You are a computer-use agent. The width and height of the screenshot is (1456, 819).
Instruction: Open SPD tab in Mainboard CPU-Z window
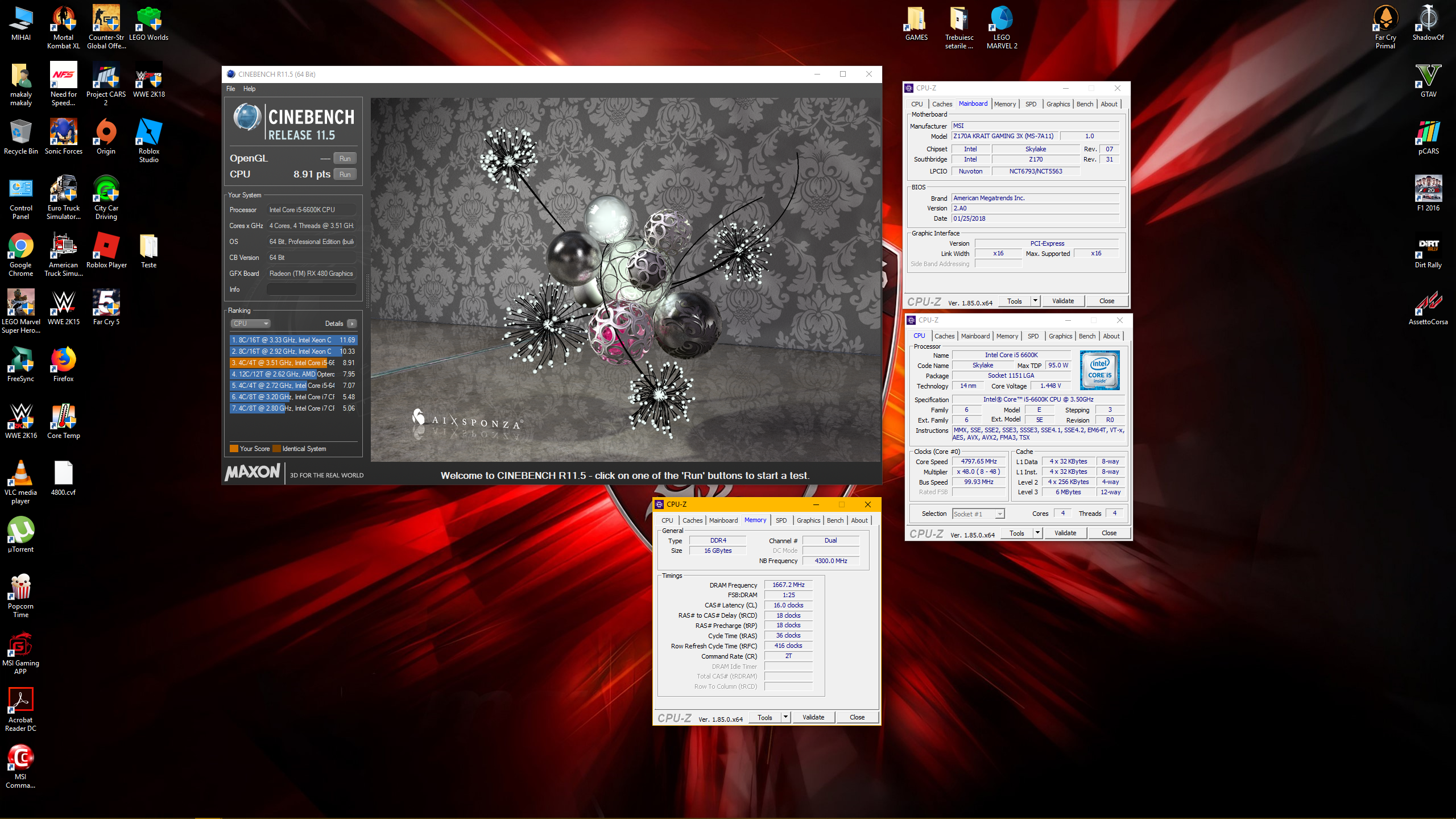[x=1031, y=104]
